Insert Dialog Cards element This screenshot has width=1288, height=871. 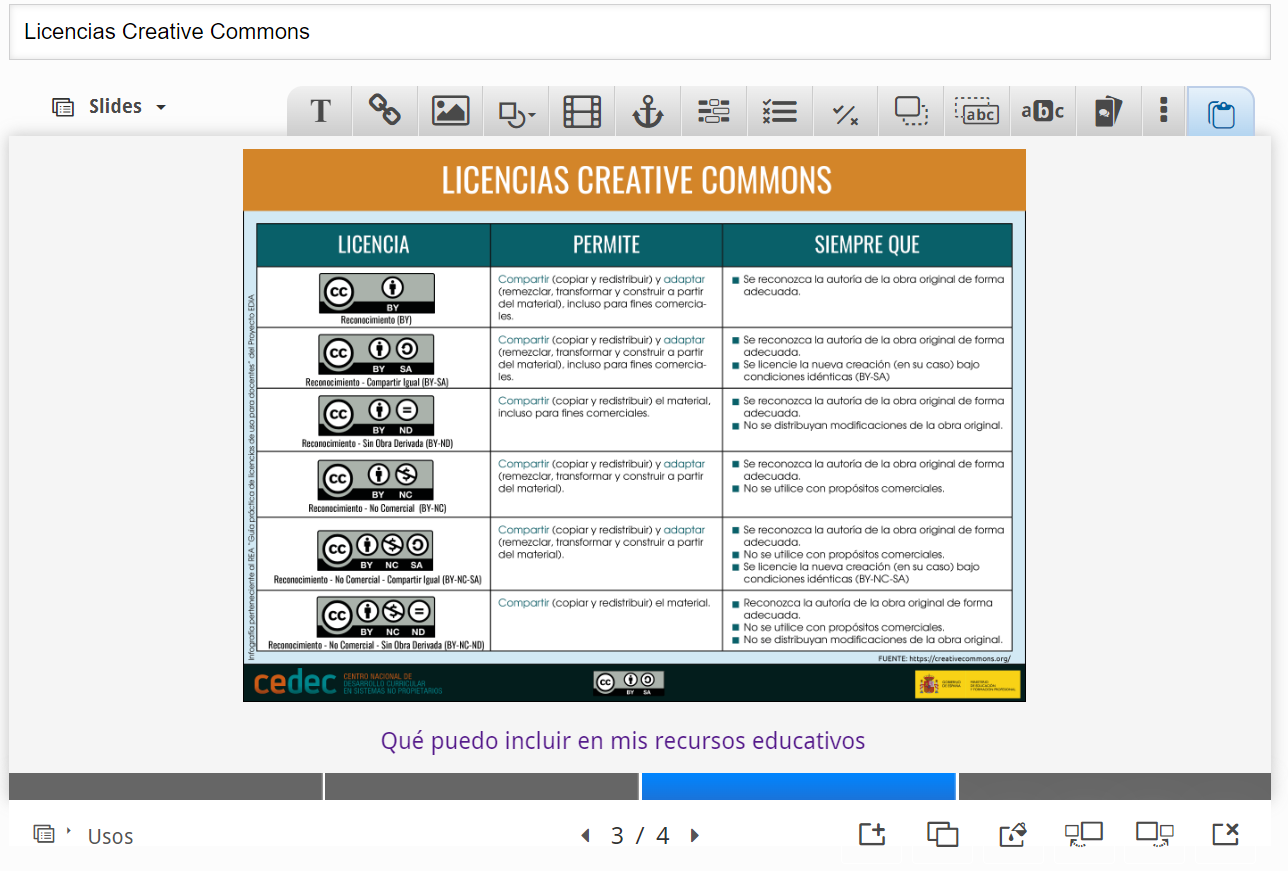click(1108, 111)
